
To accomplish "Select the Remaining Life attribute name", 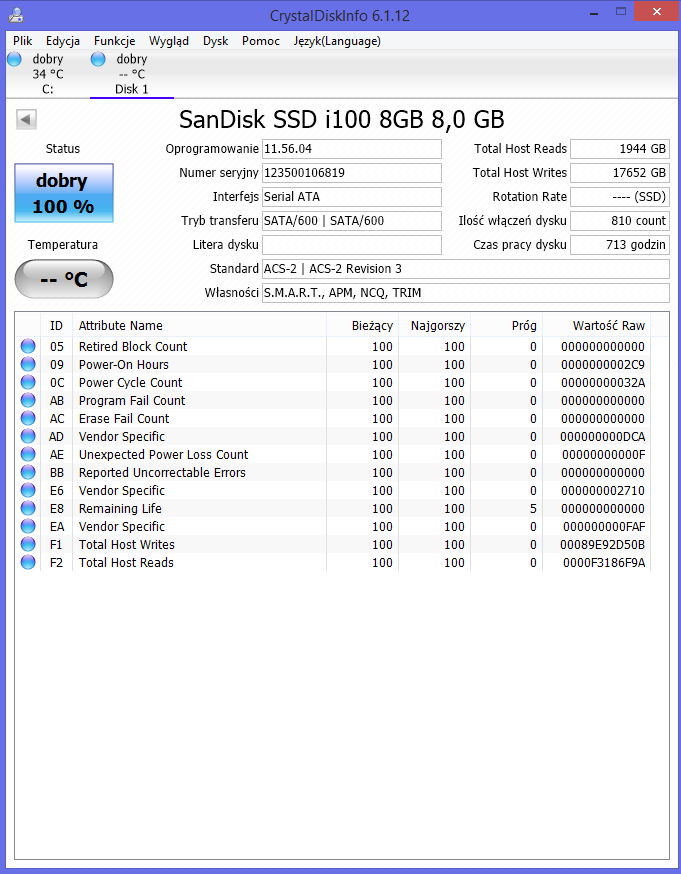I will [x=120, y=508].
